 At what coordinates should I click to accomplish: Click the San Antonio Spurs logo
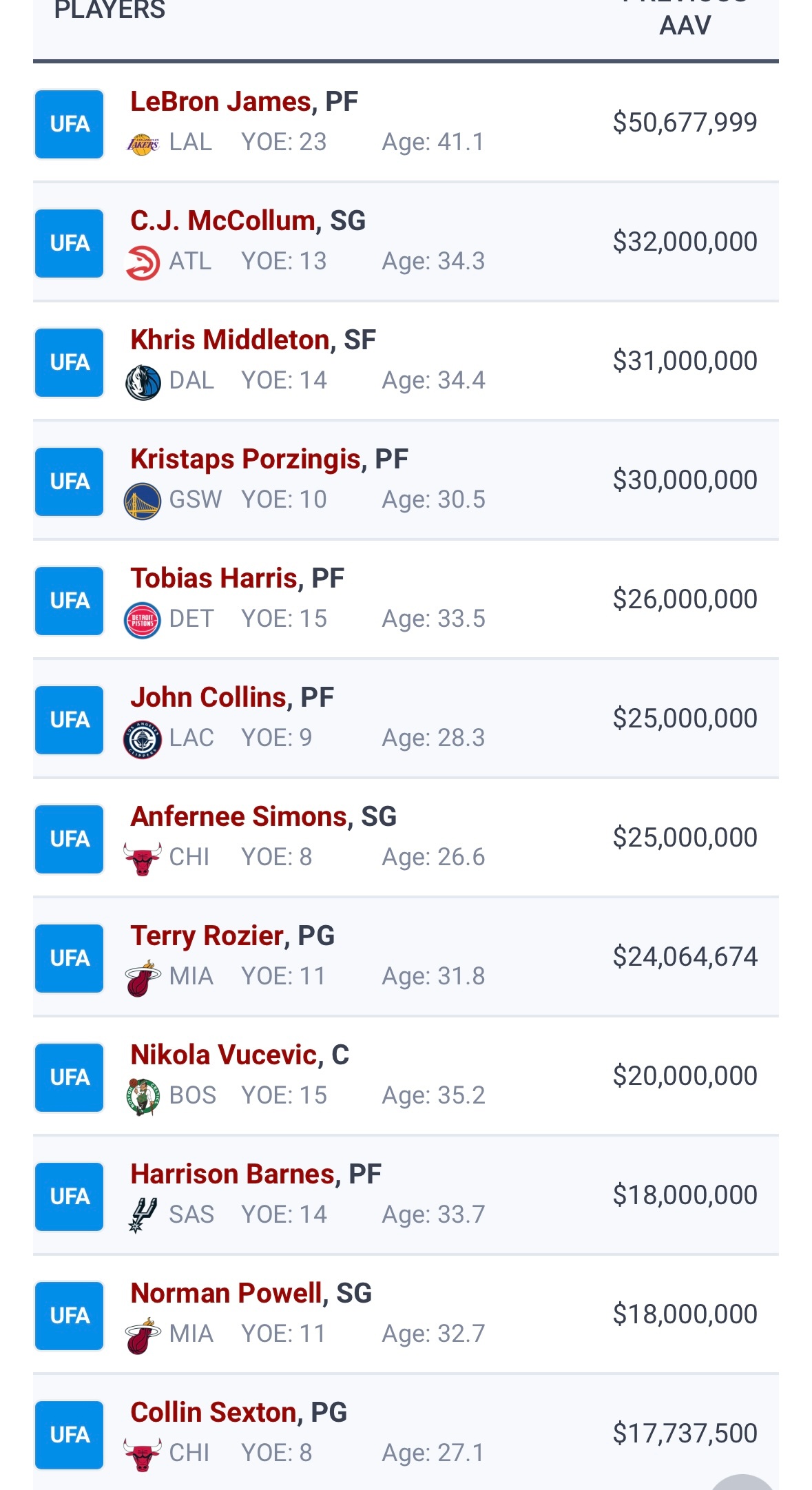[143, 1215]
